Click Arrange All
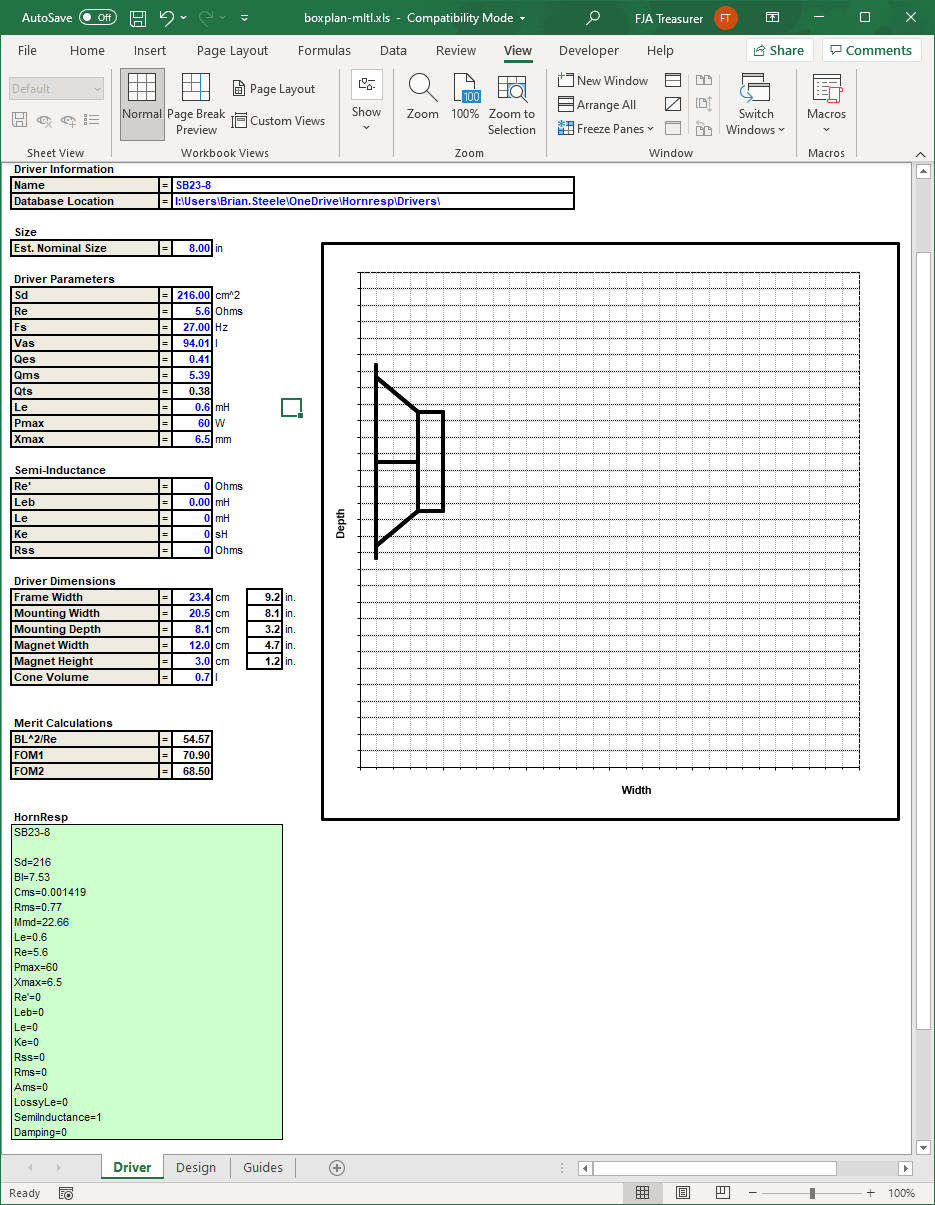The image size is (935, 1205). pyautogui.click(x=597, y=105)
